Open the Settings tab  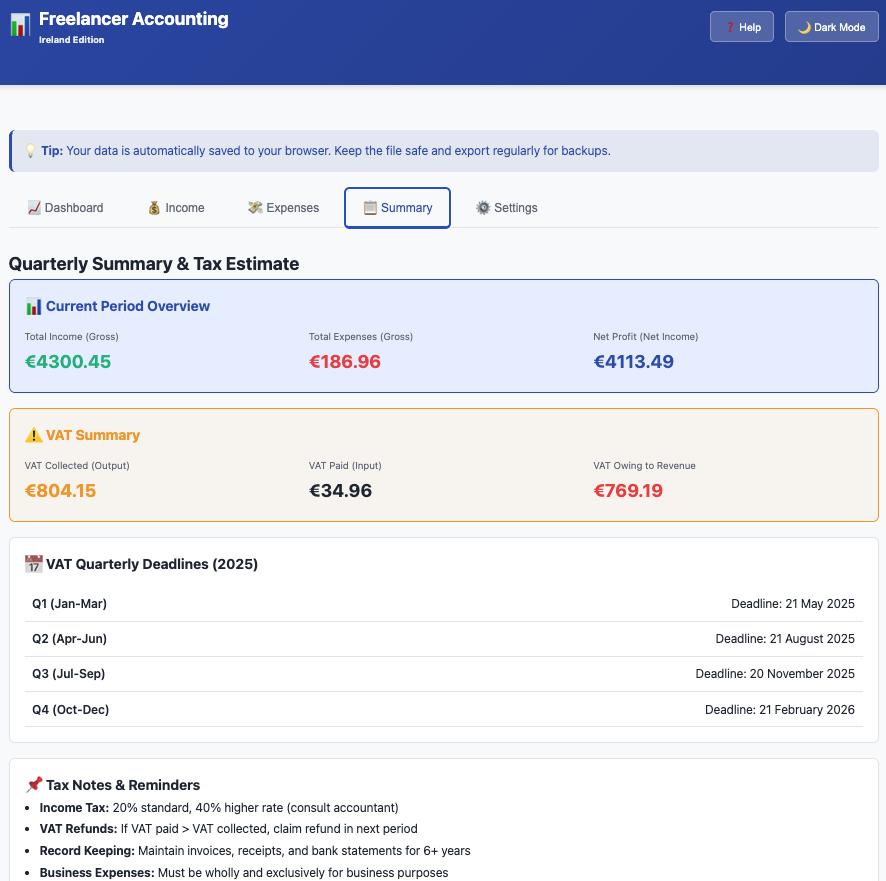(x=506, y=208)
